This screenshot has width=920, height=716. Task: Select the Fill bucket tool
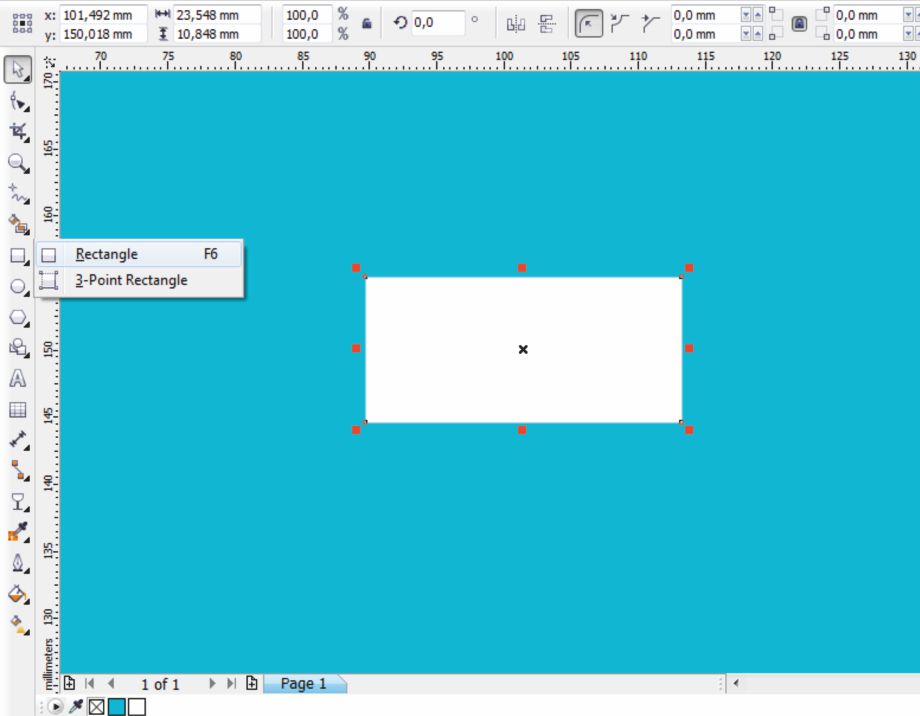click(19, 595)
